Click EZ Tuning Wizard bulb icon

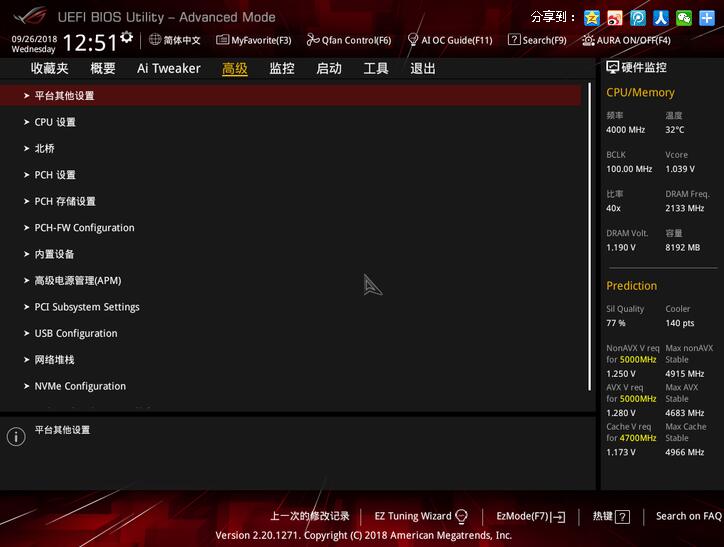(461, 516)
